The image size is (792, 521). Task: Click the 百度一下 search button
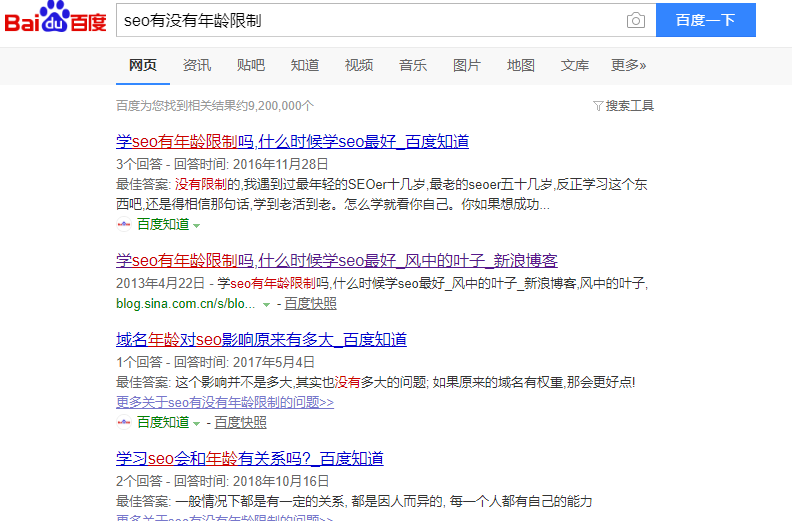click(x=706, y=20)
